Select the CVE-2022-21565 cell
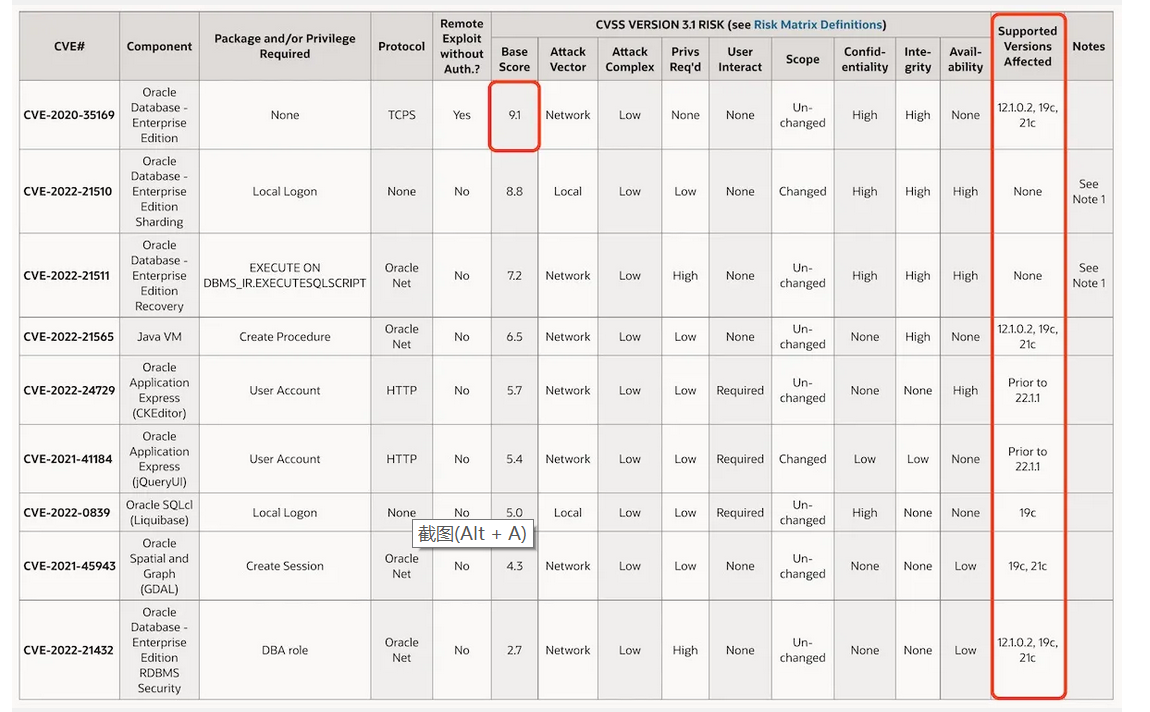Screen dimensions: 1150x712 pos(69,337)
